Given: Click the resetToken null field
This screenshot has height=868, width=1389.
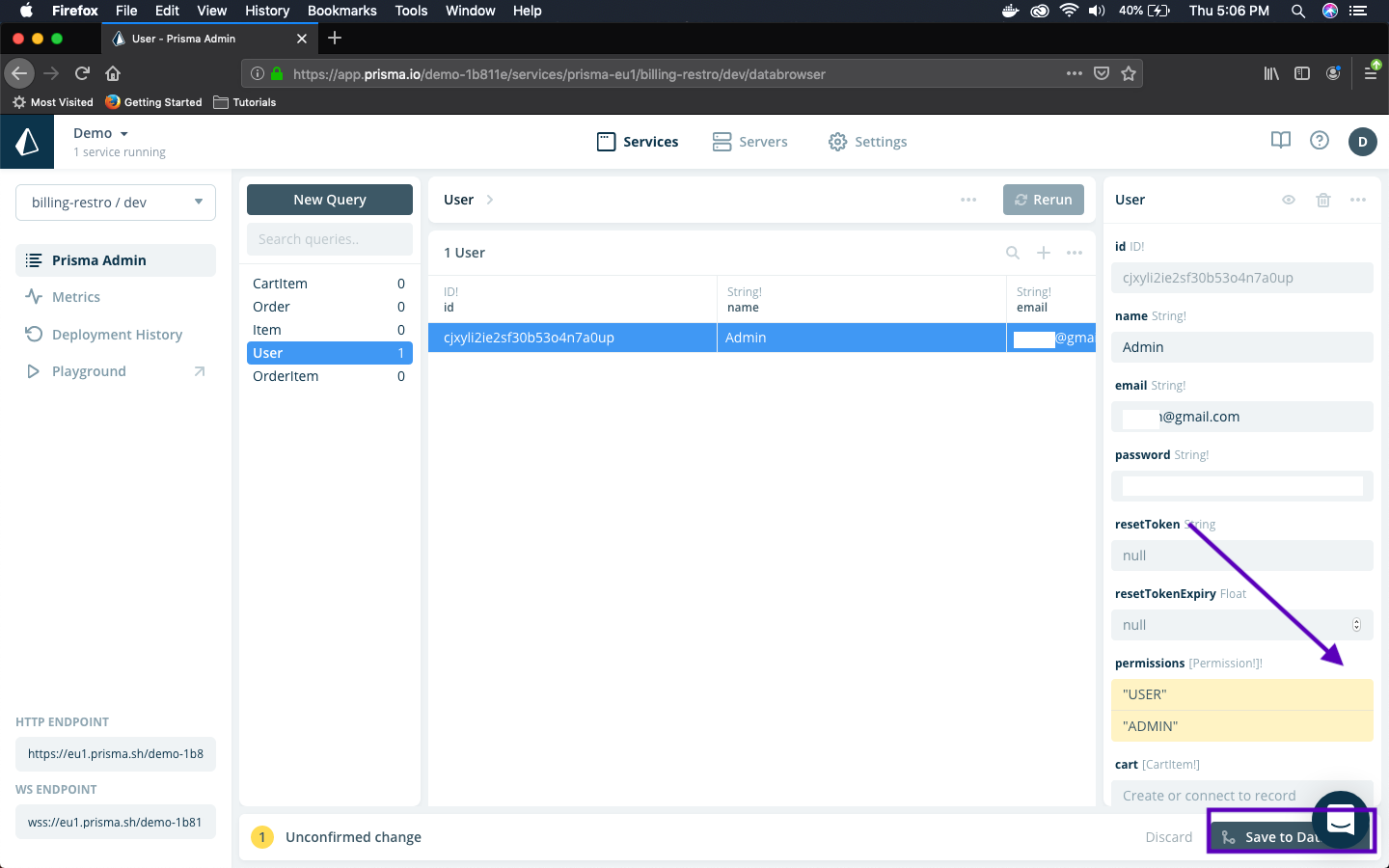Looking at the screenshot, I should [x=1242, y=556].
